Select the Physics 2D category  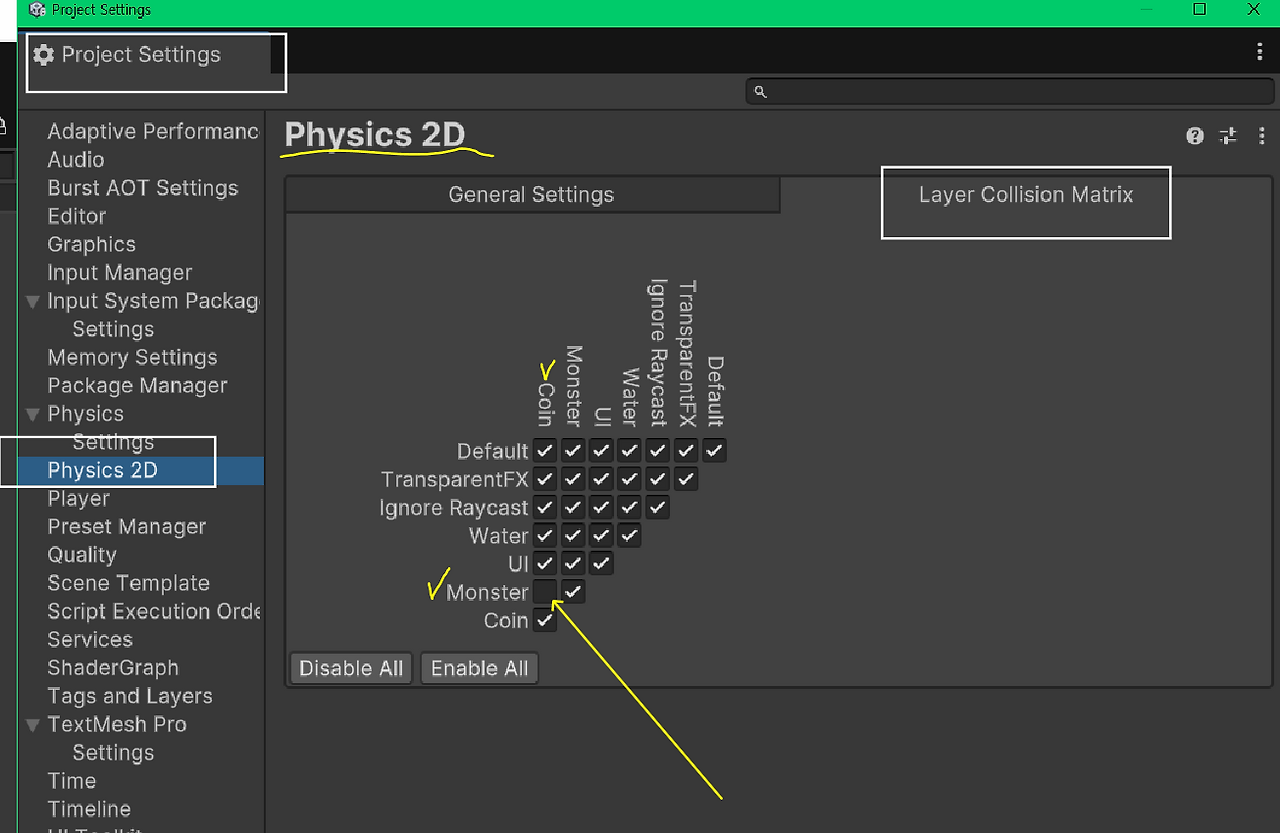(x=102, y=470)
